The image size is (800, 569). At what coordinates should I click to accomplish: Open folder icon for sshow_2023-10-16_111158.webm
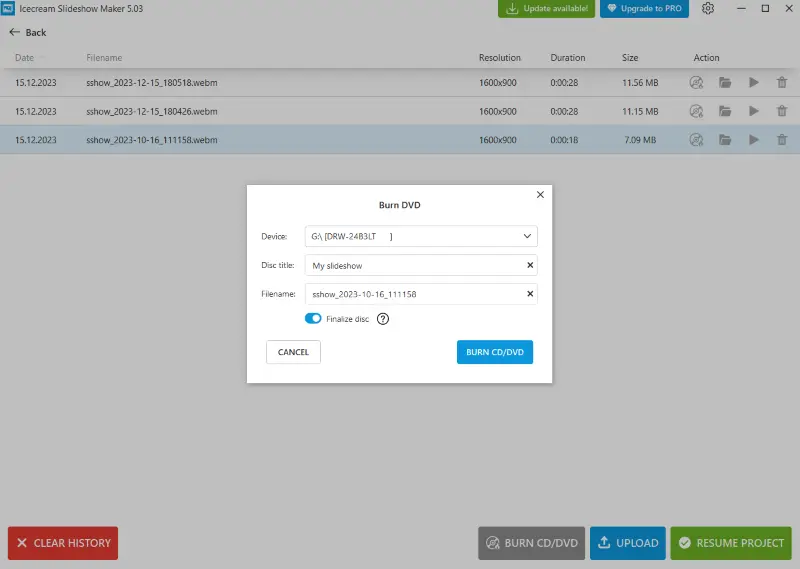[725, 139]
